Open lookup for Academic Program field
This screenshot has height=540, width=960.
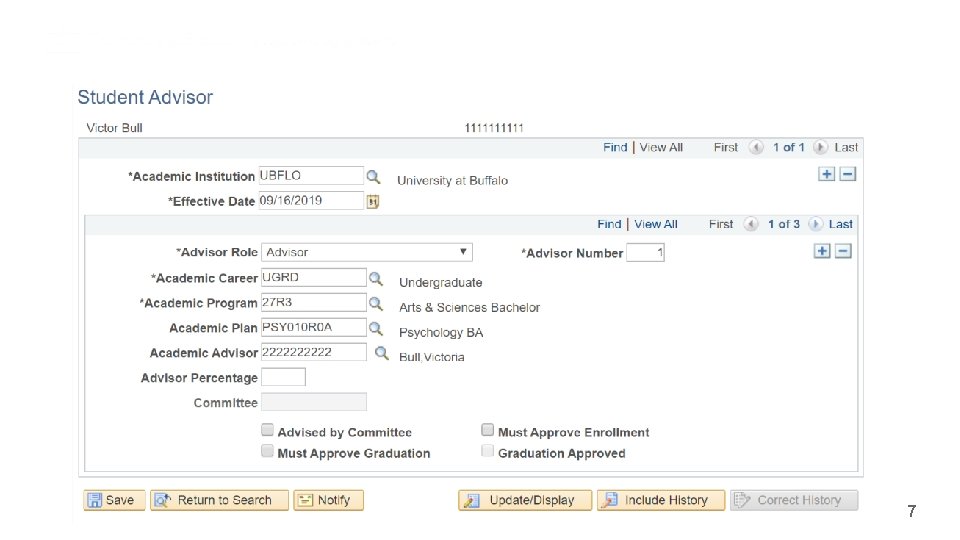click(x=376, y=303)
